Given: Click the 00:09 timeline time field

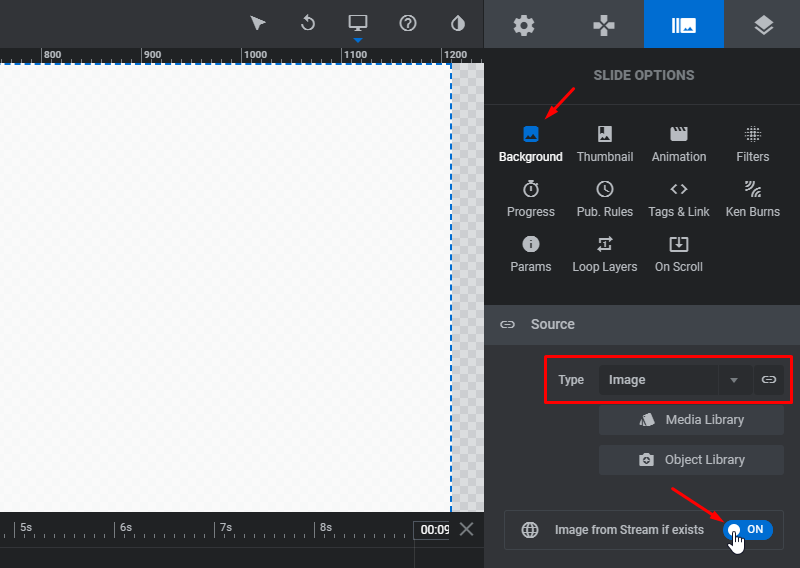Looking at the screenshot, I should [x=434, y=530].
